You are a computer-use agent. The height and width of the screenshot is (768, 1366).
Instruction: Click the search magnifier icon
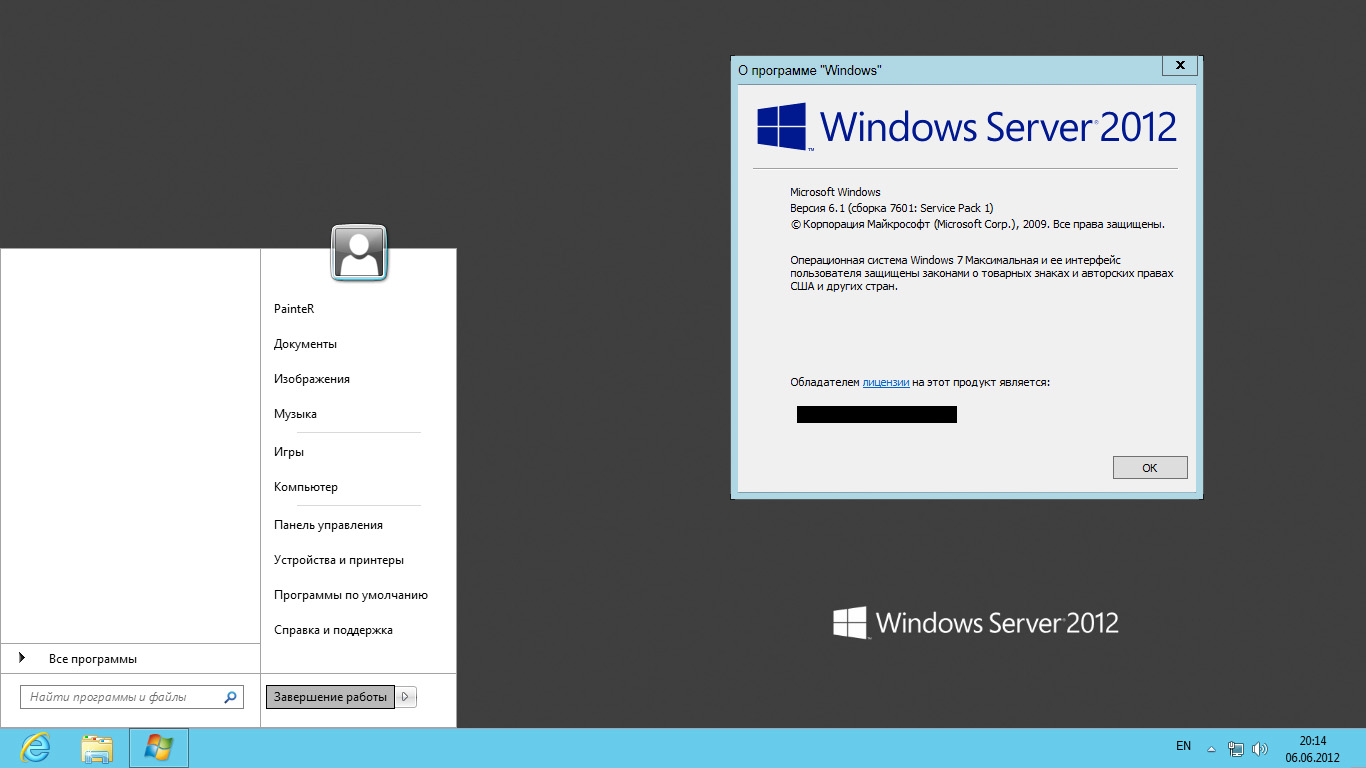(231, 697)
